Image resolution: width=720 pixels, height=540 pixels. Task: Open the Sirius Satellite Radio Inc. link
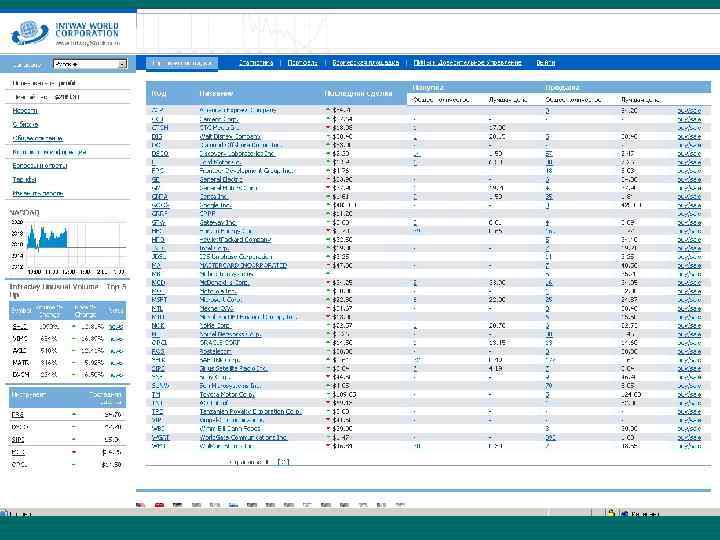(x=234, y=369)
